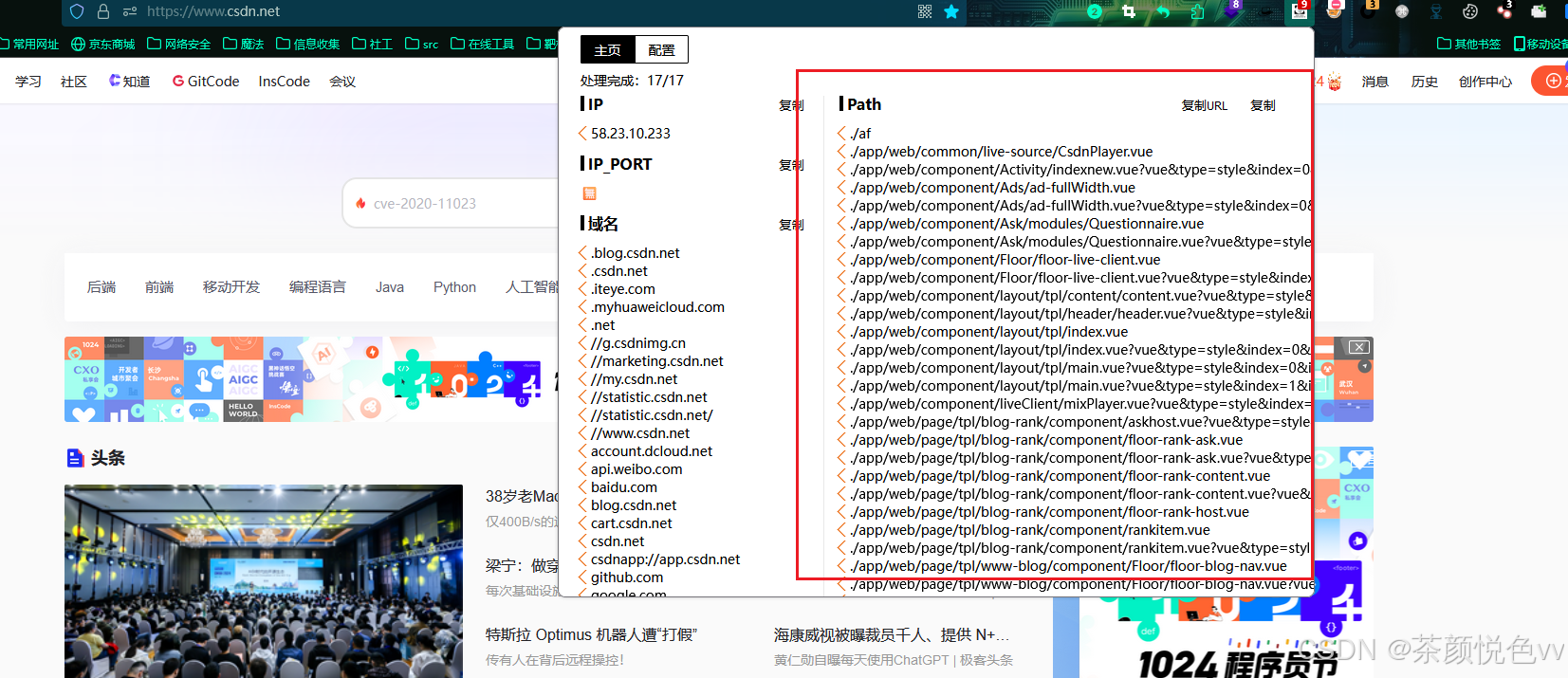Click the active extension icon with red badge 9

[1300, 10]
